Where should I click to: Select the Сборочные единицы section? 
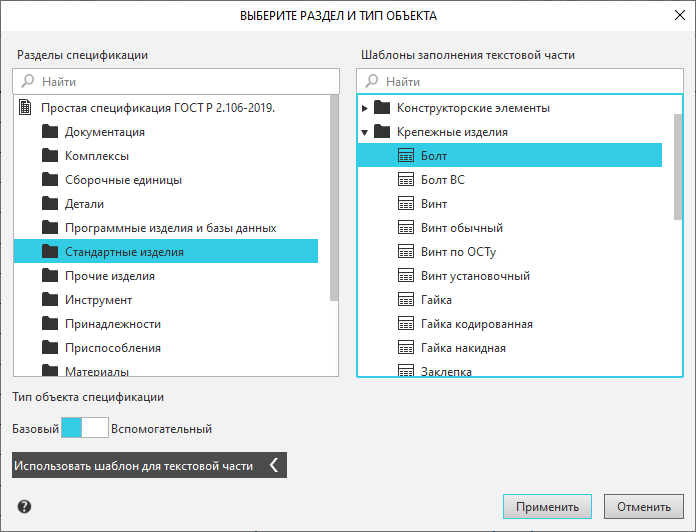pyautogui.click(x=123, y=180)
